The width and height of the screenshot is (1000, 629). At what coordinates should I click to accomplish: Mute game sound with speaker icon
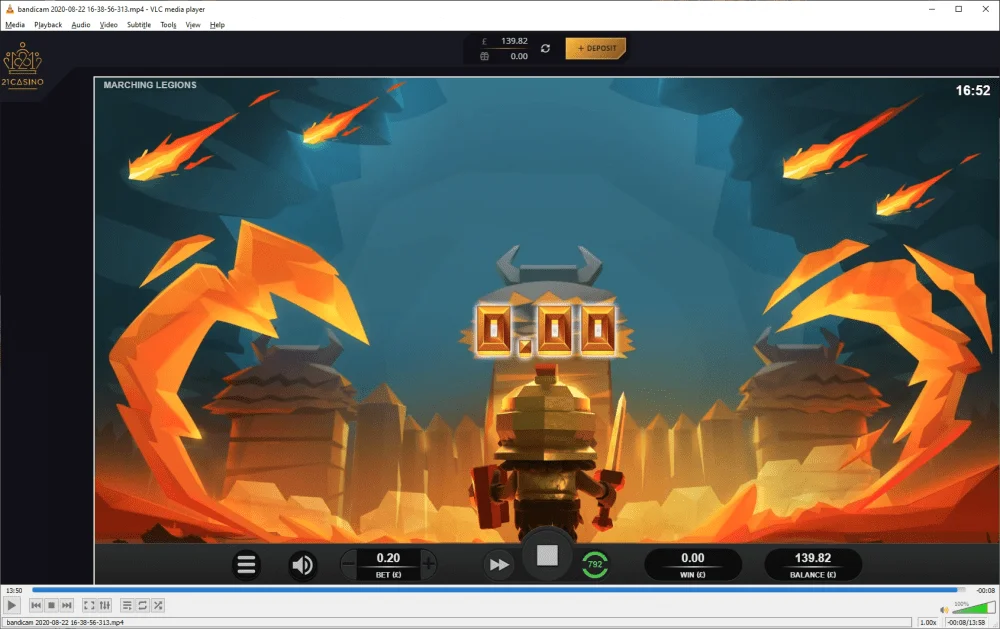click(x=302, y=565)
